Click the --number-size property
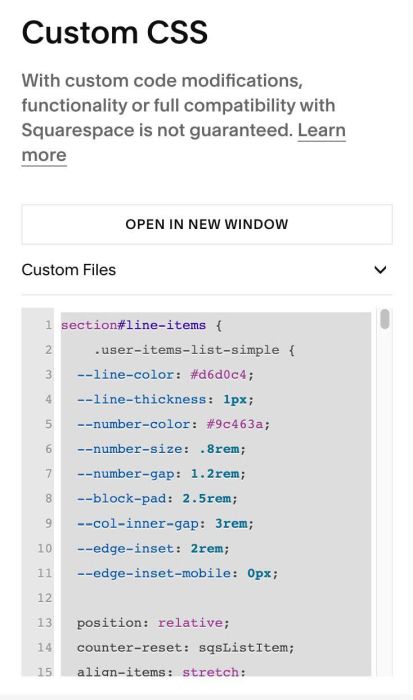This screenshot has height=700, width=413. [129, 449]
